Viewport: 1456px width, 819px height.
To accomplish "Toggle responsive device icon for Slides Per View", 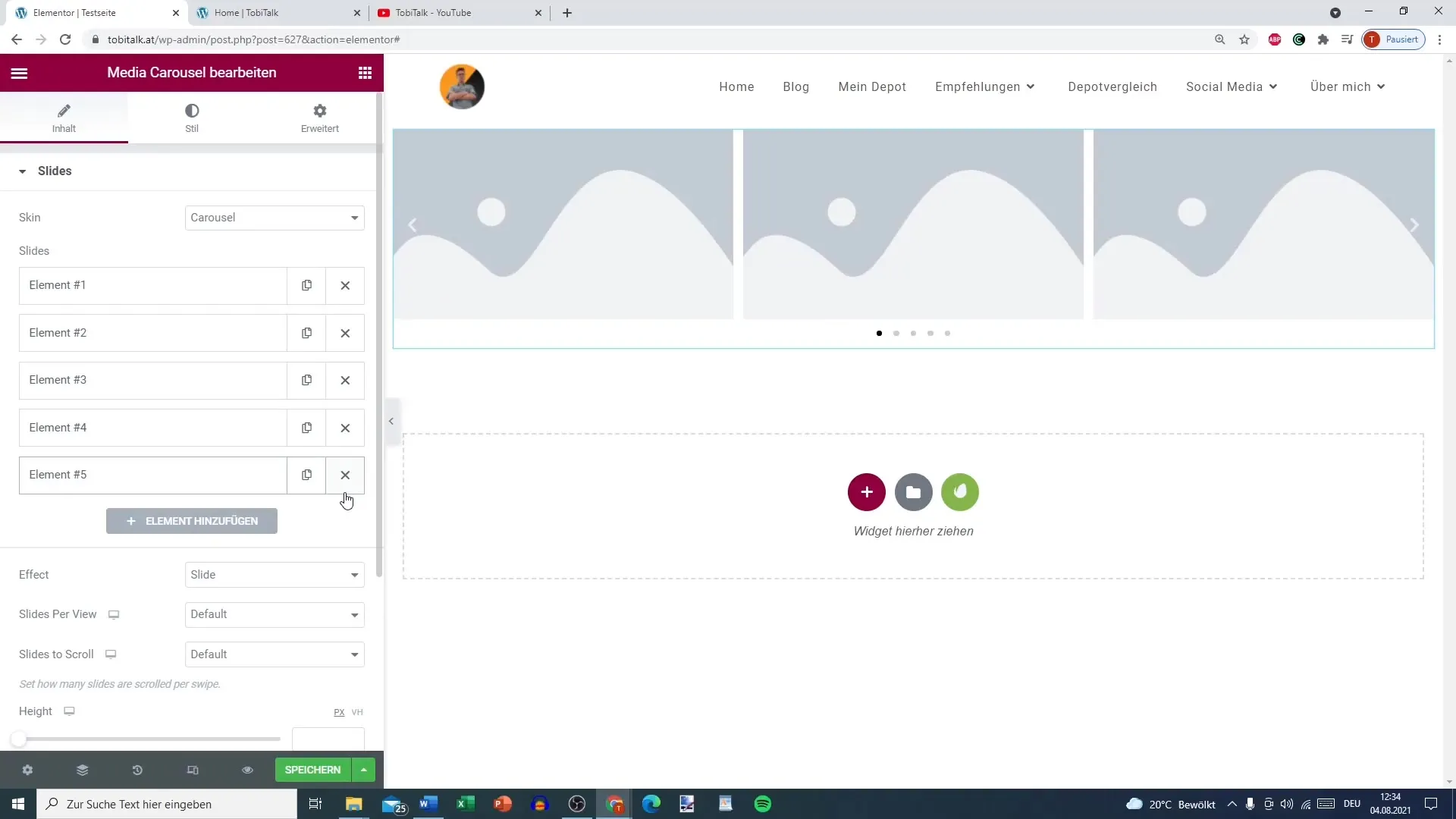I will coord(114,614).
